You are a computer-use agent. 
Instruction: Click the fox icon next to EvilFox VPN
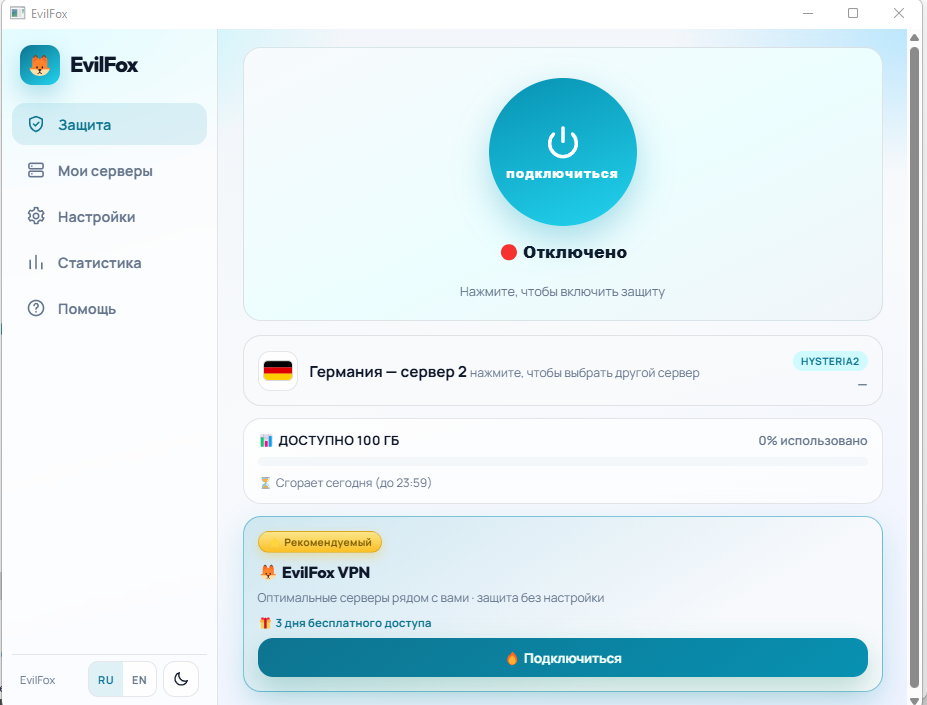click(x=268, y=572)
